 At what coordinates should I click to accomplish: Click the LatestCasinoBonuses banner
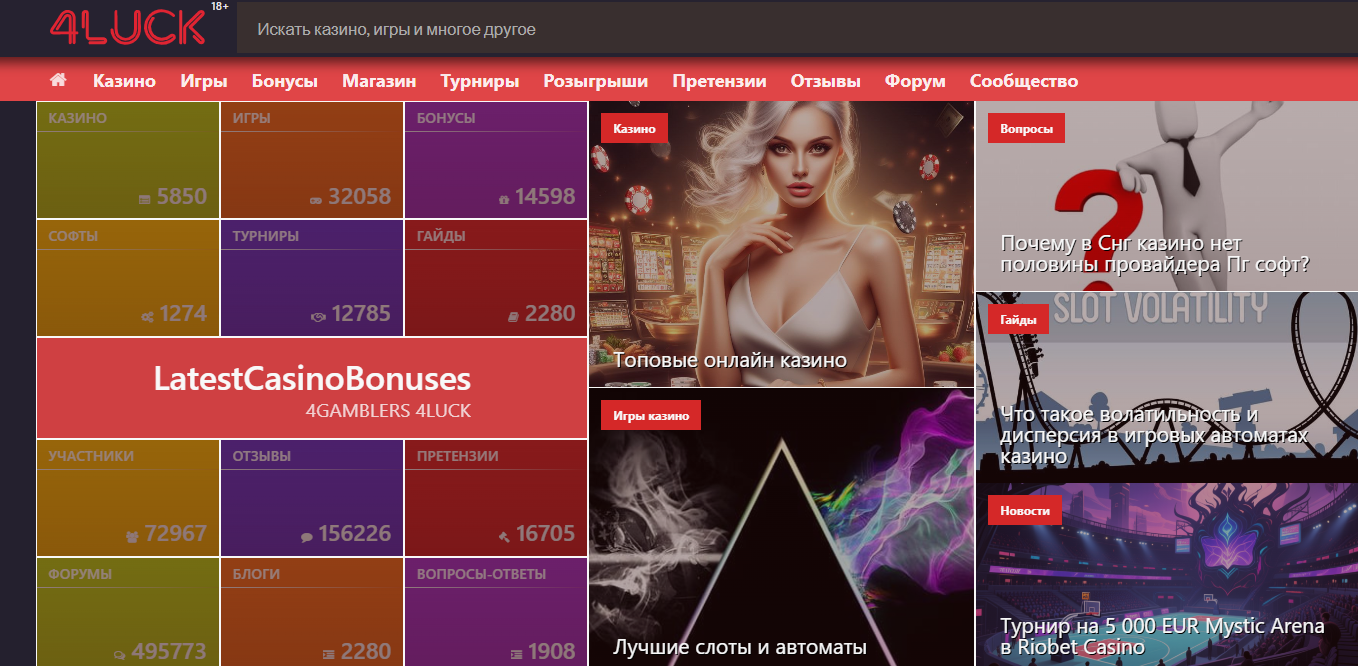tap(312, 388)
